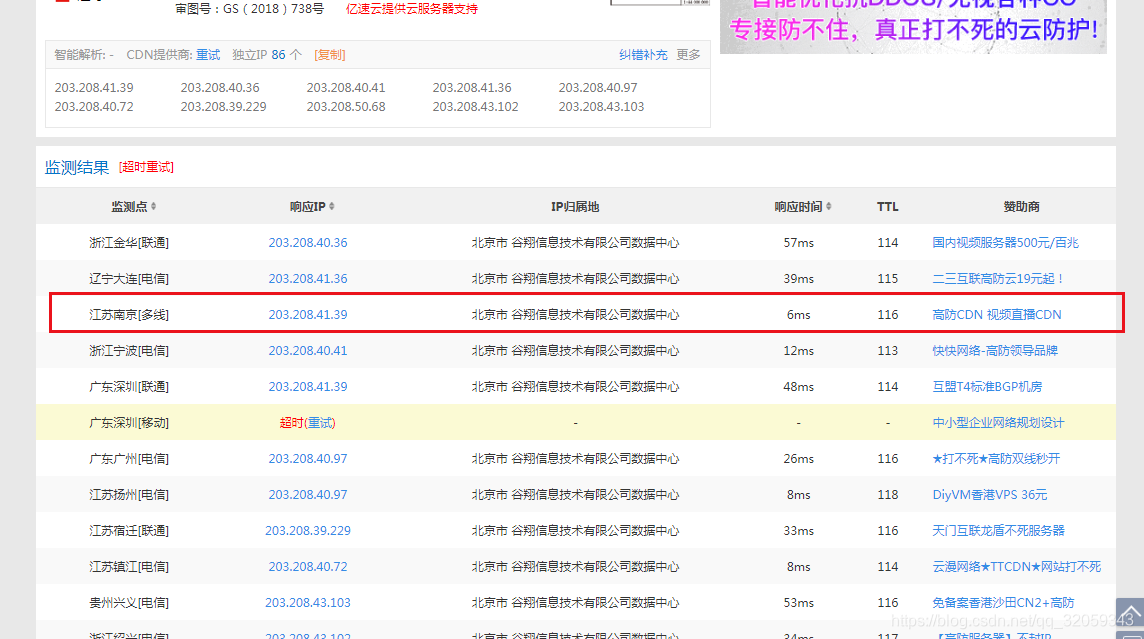Open sponsor 互盟T4标准BGP机房
This screenshot has width=1144, height=639.
point(987,387)
